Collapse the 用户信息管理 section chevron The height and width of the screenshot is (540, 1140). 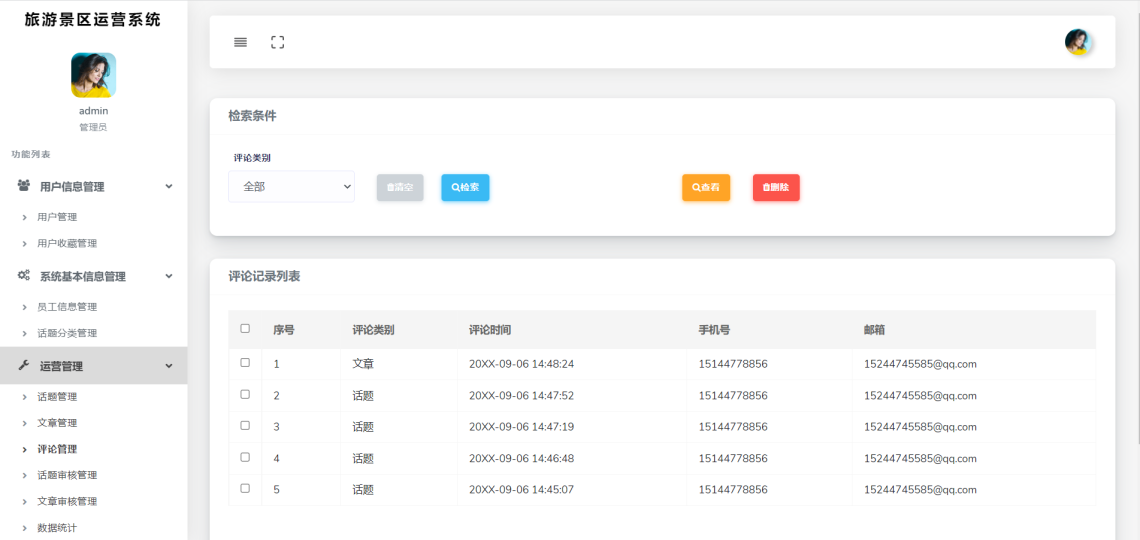coord(169,186)
